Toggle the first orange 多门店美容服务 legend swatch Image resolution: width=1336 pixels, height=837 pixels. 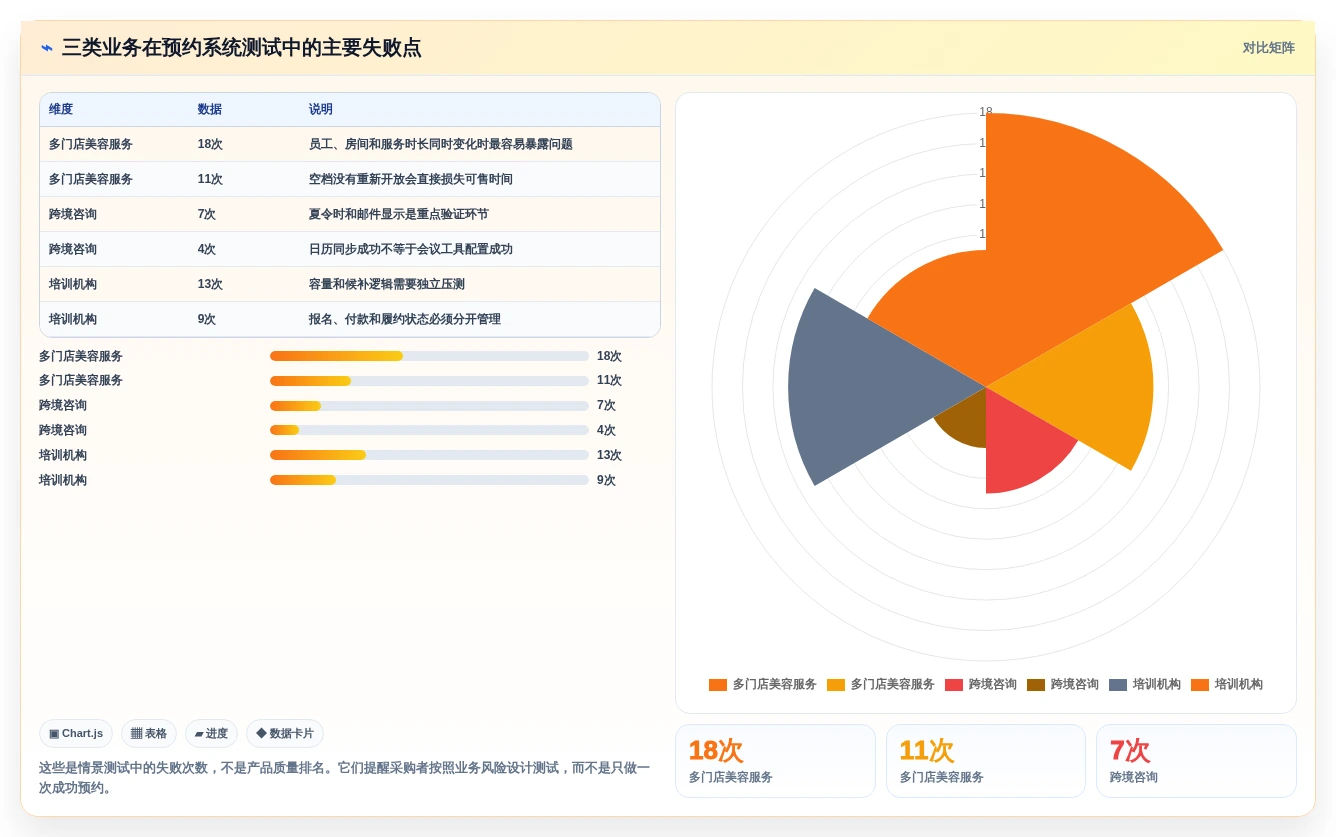pos(718,685)
